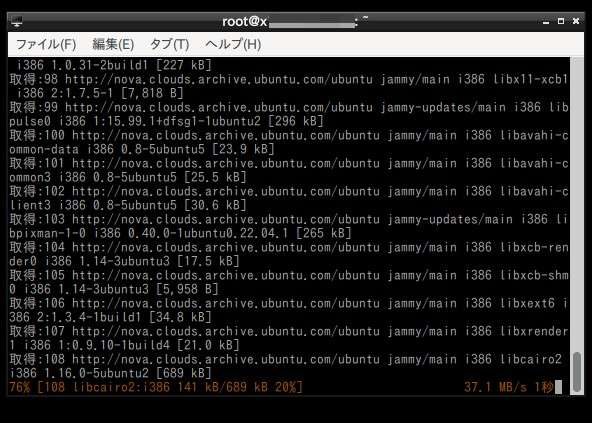Viewport: 592px width, 423px height.
Task: Click the [227 kB] size text
Action: [183, 65]
